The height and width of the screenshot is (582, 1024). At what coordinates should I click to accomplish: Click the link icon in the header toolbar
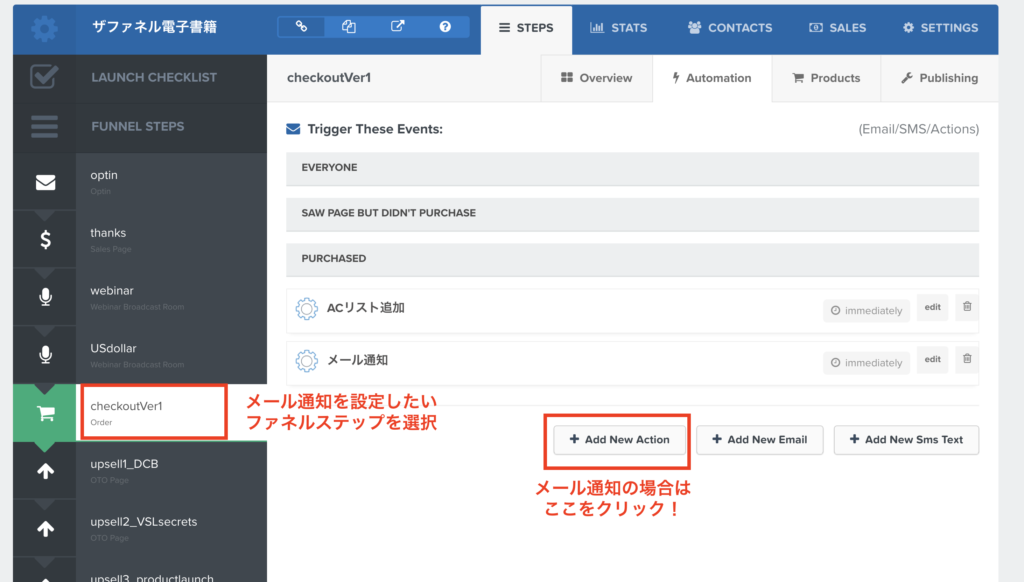301,27
